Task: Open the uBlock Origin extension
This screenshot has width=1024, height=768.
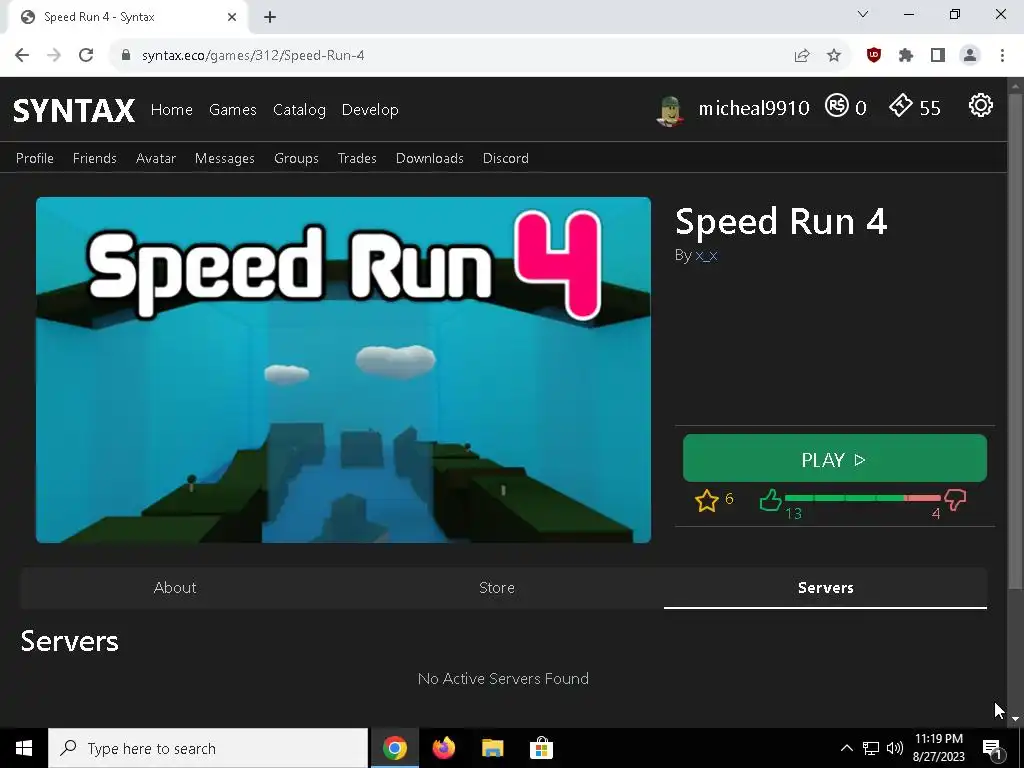Action: coord(874,56)
